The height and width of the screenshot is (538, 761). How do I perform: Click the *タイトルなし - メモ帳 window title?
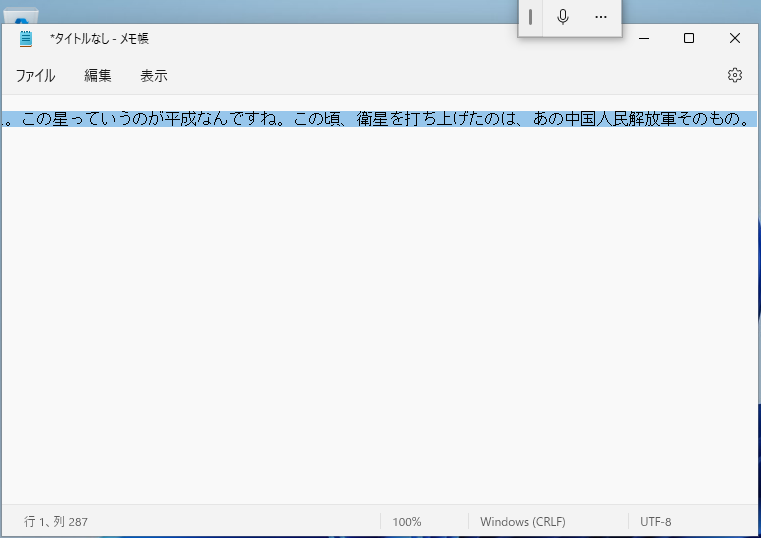pyautogui.click(x=99, y=39)
